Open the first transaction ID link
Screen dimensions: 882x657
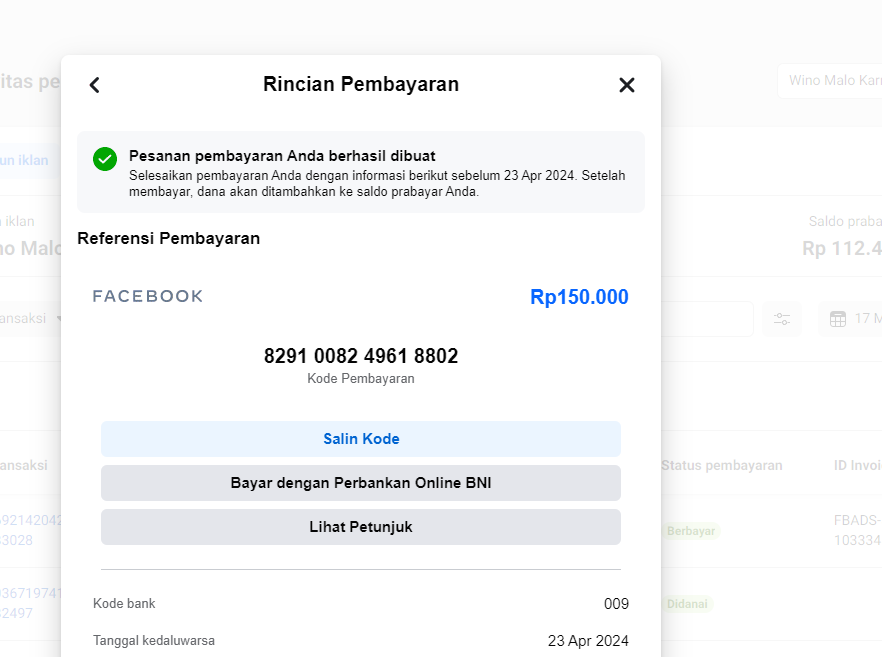click(x=30, y=530)
